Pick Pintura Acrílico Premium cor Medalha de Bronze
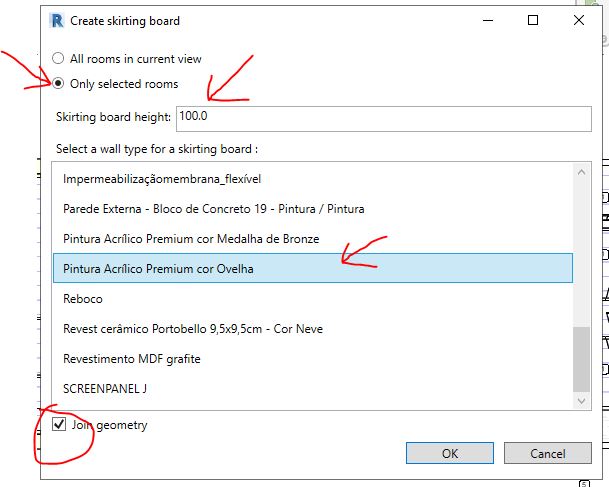609x487 pixels. tap(313, 239)
